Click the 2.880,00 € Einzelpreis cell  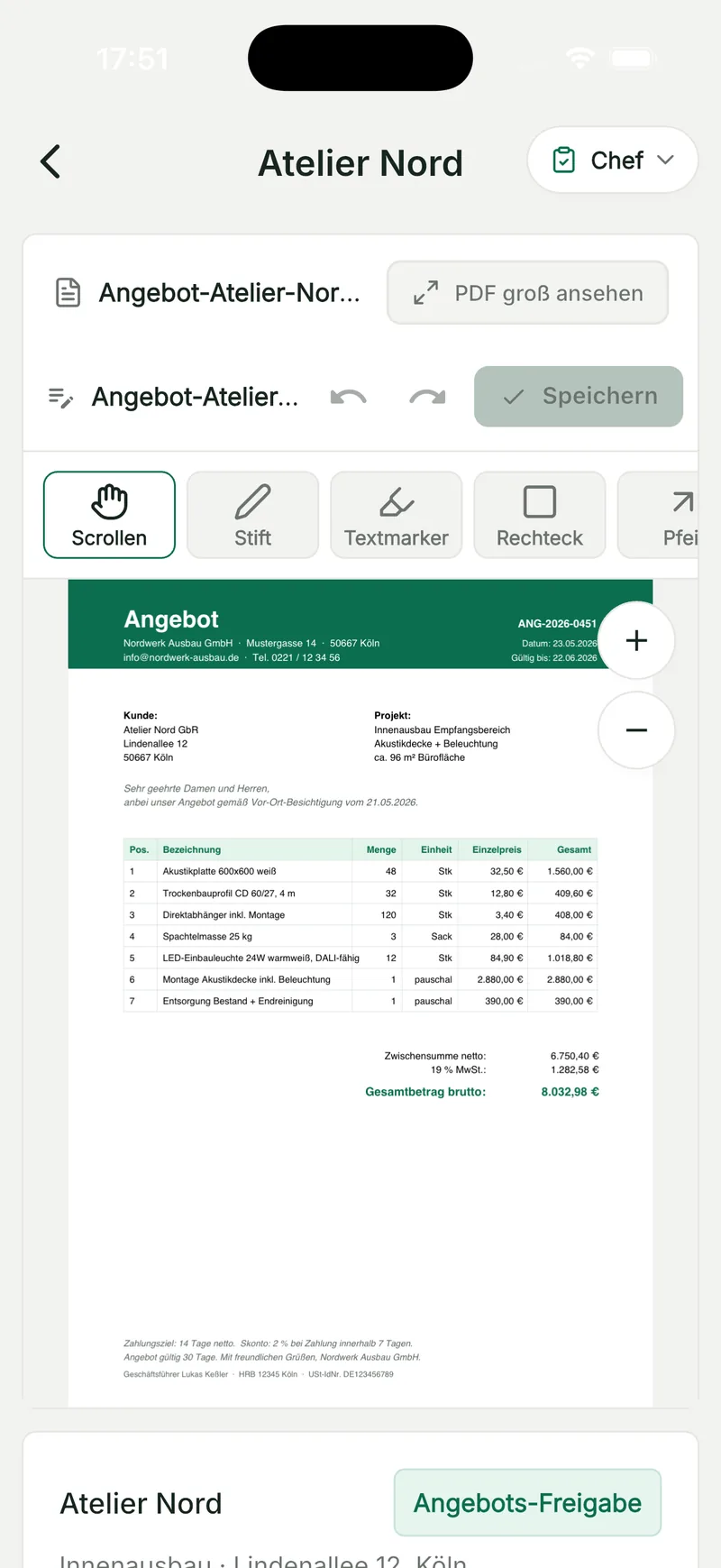pyautogui.click(x=499, y=980)
